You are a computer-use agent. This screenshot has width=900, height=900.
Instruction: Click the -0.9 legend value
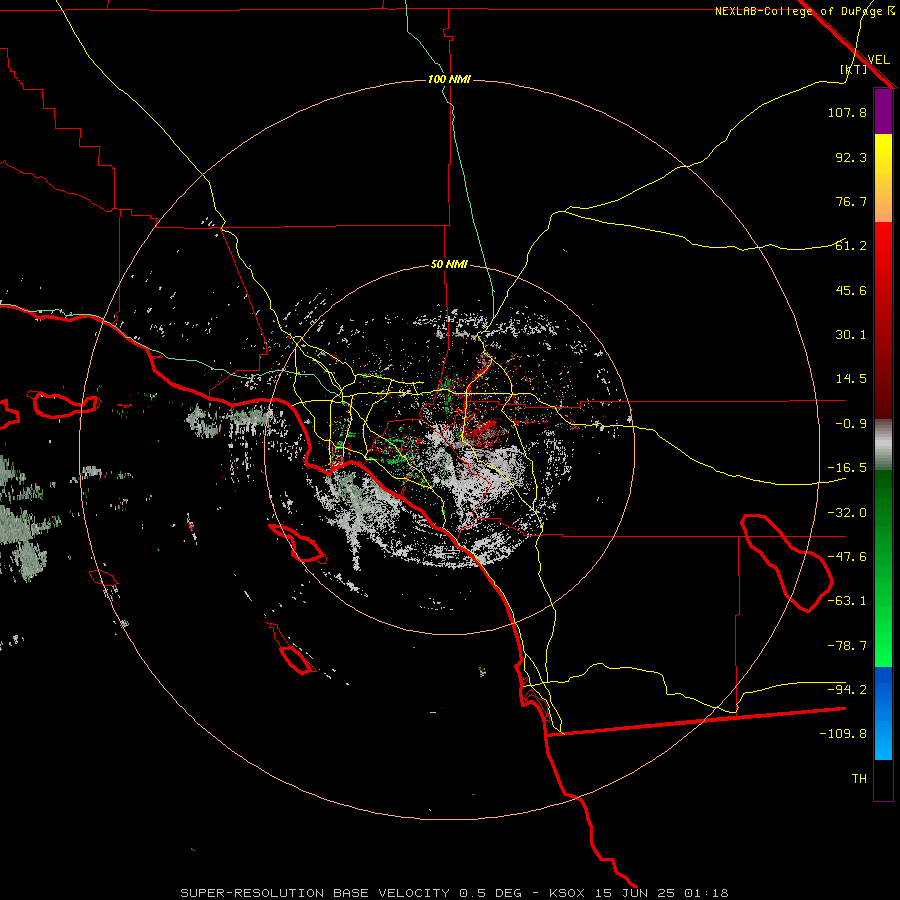(x=851, y=424)
